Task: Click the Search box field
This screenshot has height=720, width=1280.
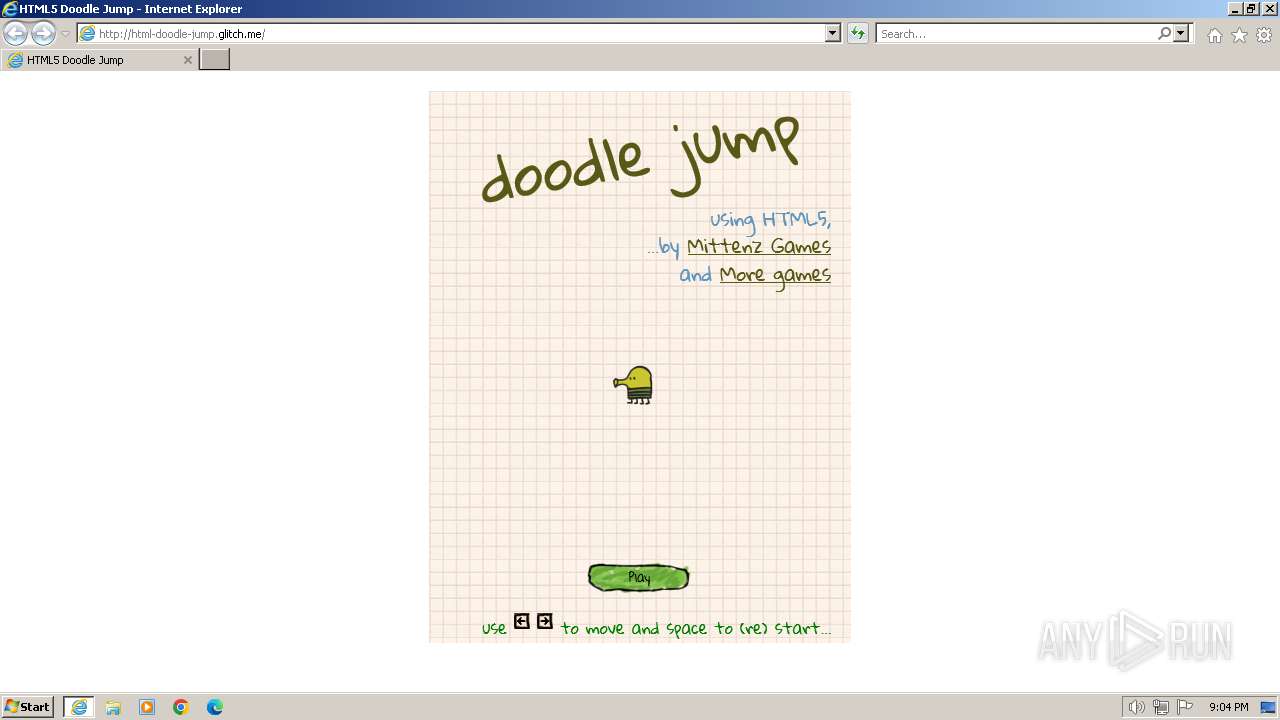Action: (1015, 34)
